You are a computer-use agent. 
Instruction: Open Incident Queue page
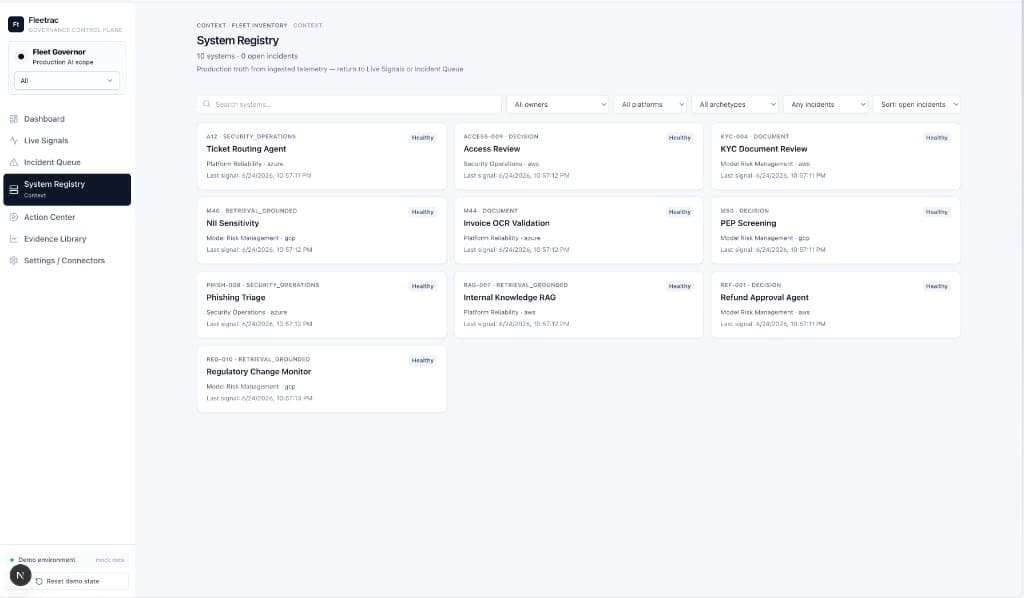(x=67, y=162)
